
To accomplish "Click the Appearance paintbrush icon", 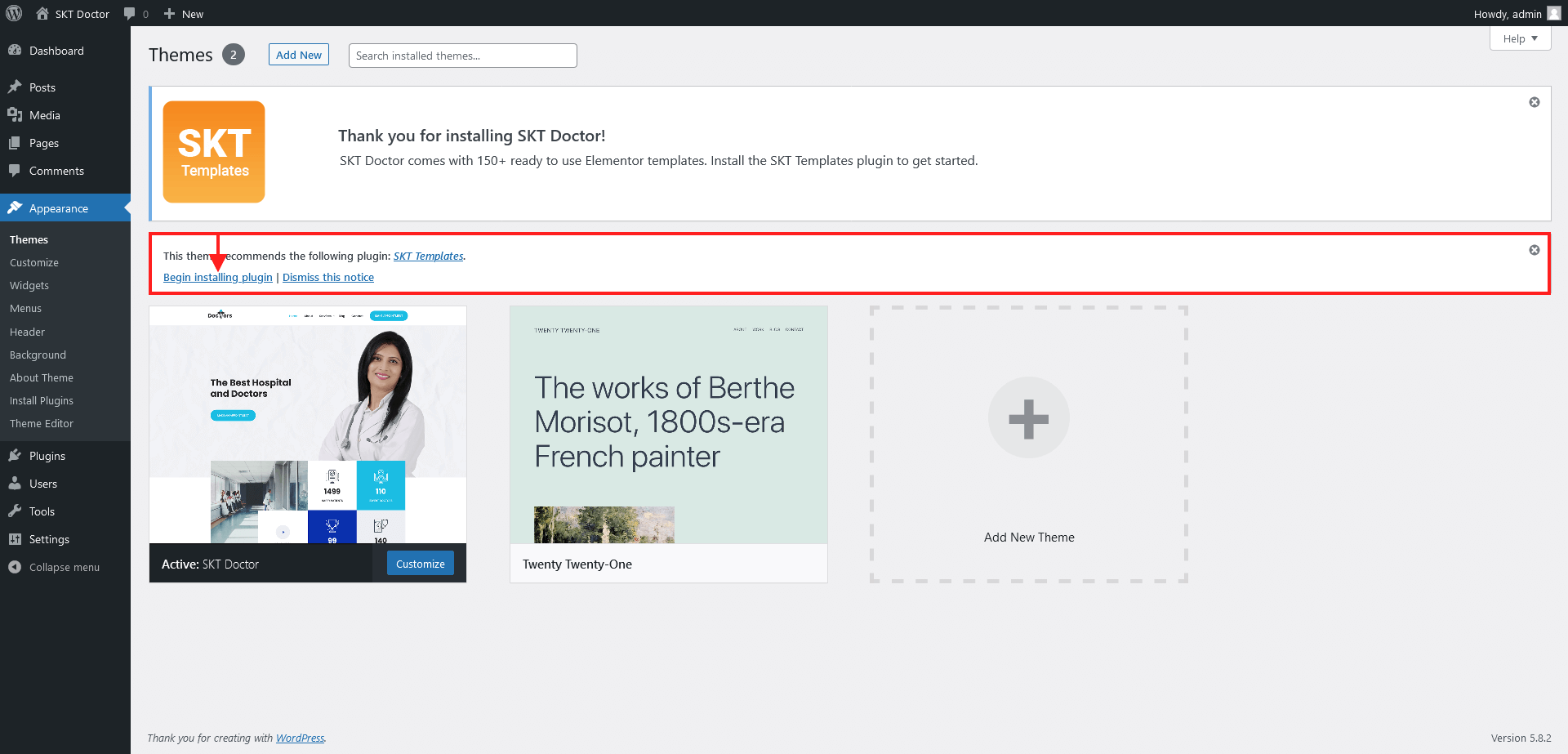I will point(15,207).
